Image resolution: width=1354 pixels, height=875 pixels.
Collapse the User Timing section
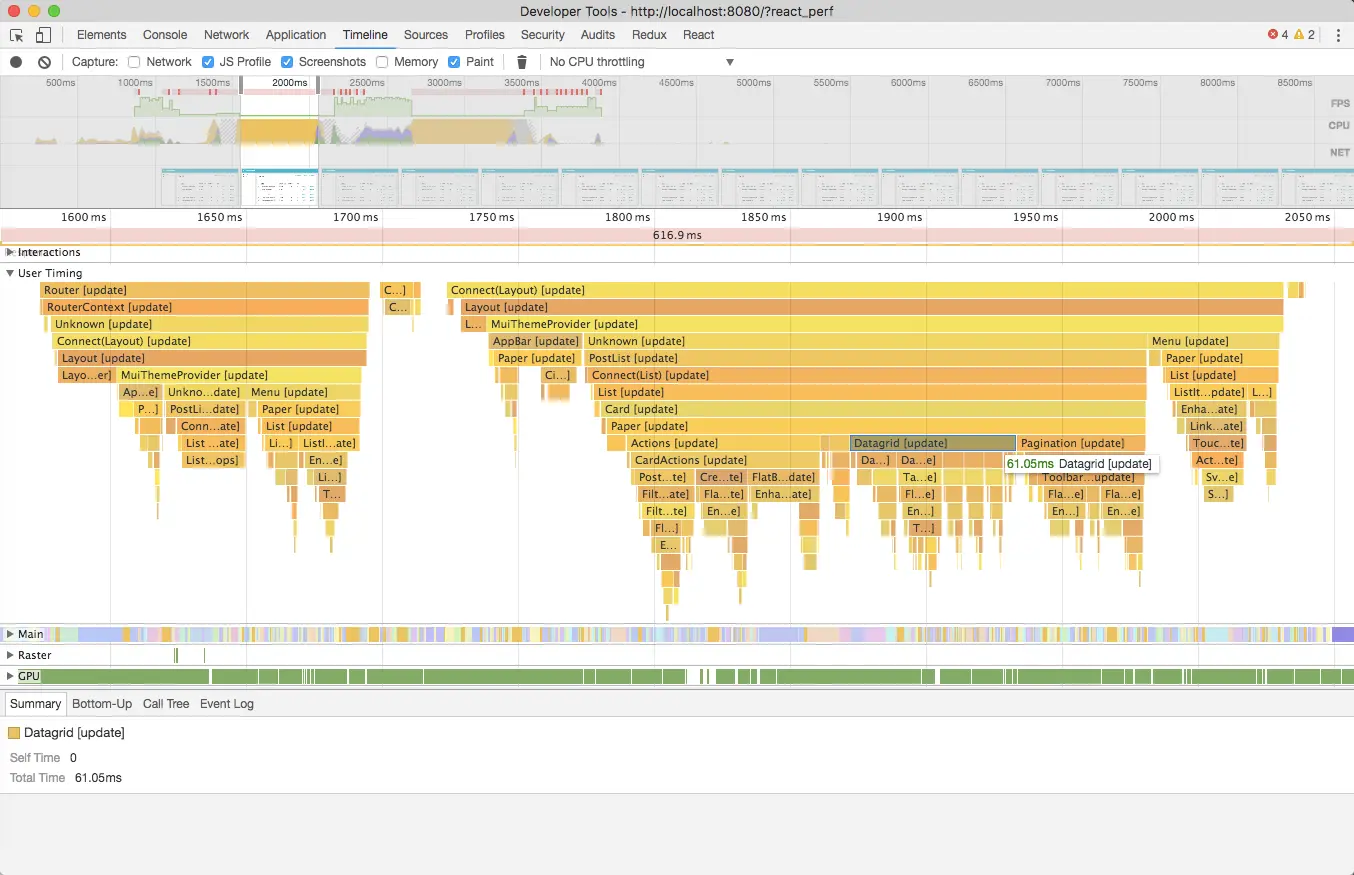8,272
